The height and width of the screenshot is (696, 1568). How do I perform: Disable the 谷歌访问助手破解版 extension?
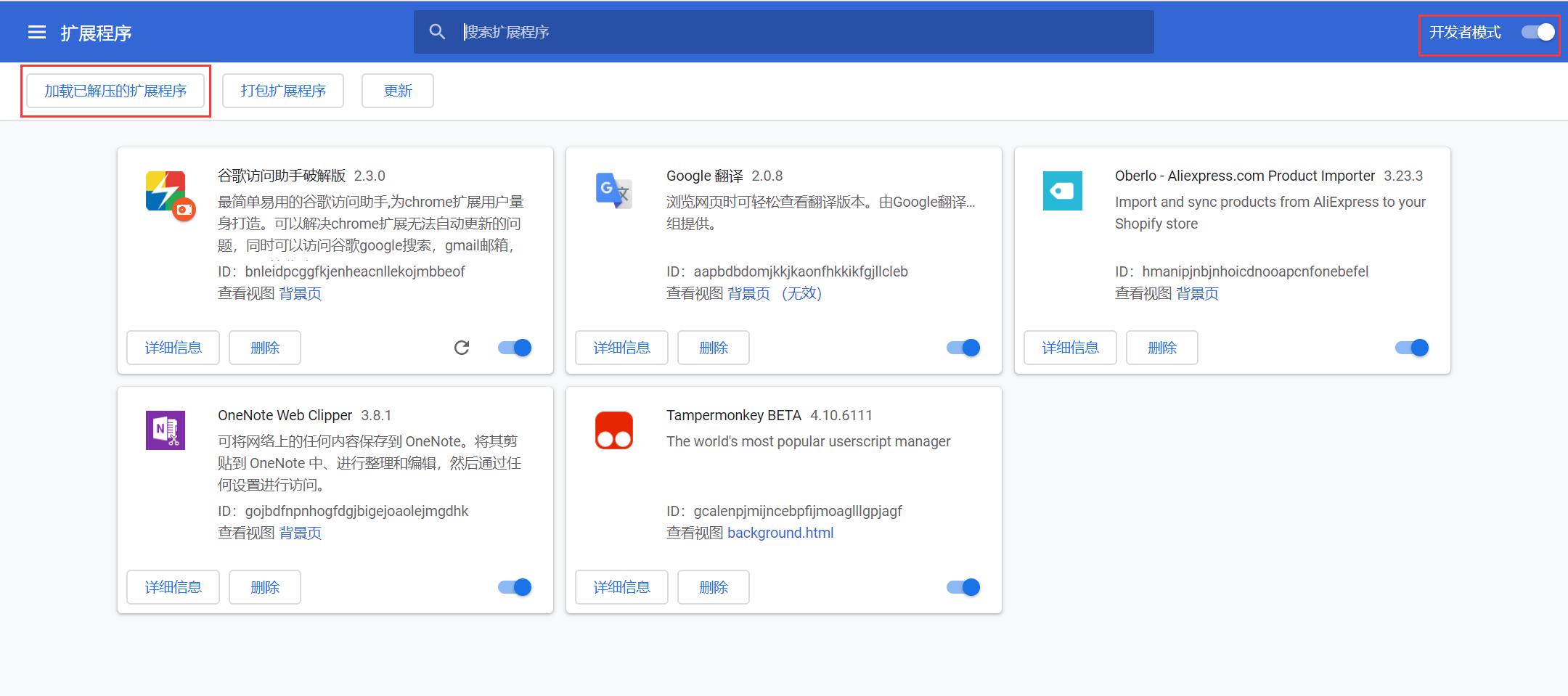point(515,348)
